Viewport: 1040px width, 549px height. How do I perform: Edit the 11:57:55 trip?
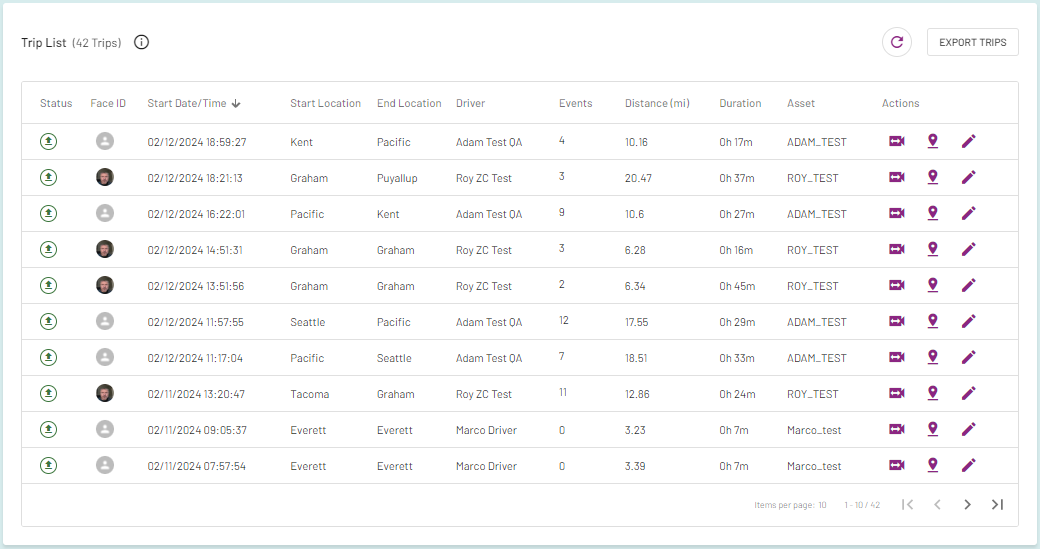968,321
